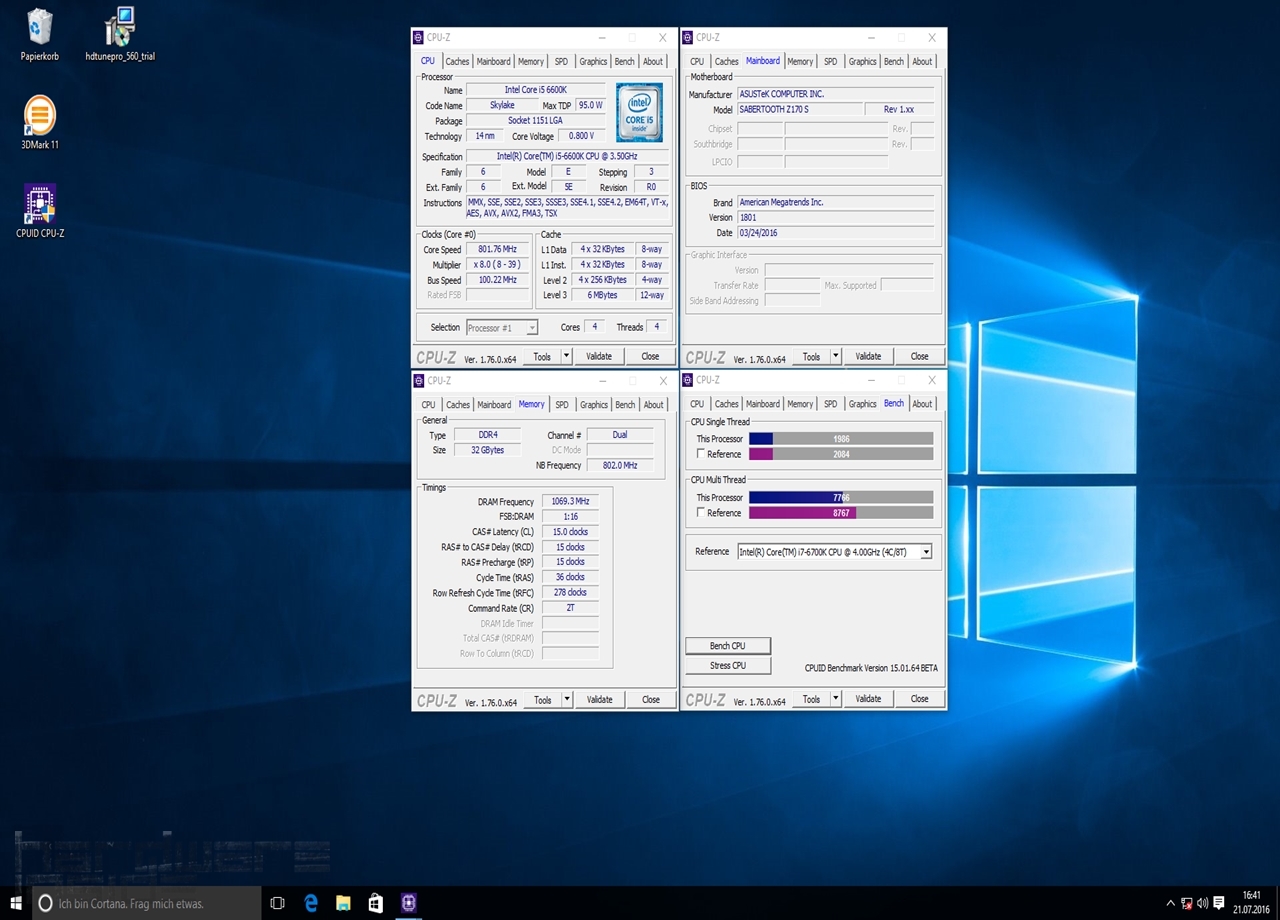The image size is (1280, 920).
Task: Click the Multi Thread Reference score bar
Action: (x=841, y=513)
